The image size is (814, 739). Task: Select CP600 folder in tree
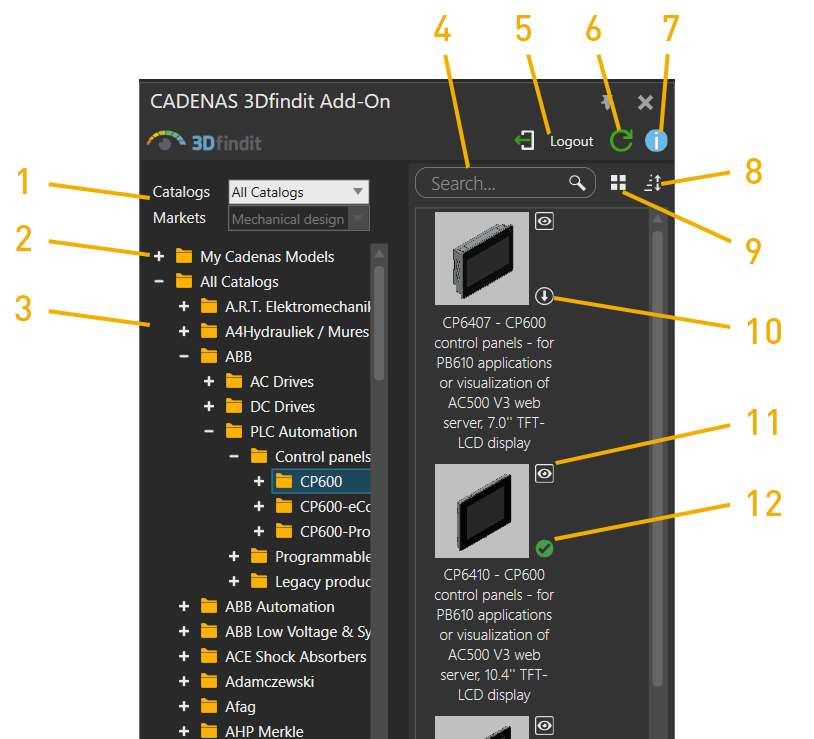coord(320,482)
